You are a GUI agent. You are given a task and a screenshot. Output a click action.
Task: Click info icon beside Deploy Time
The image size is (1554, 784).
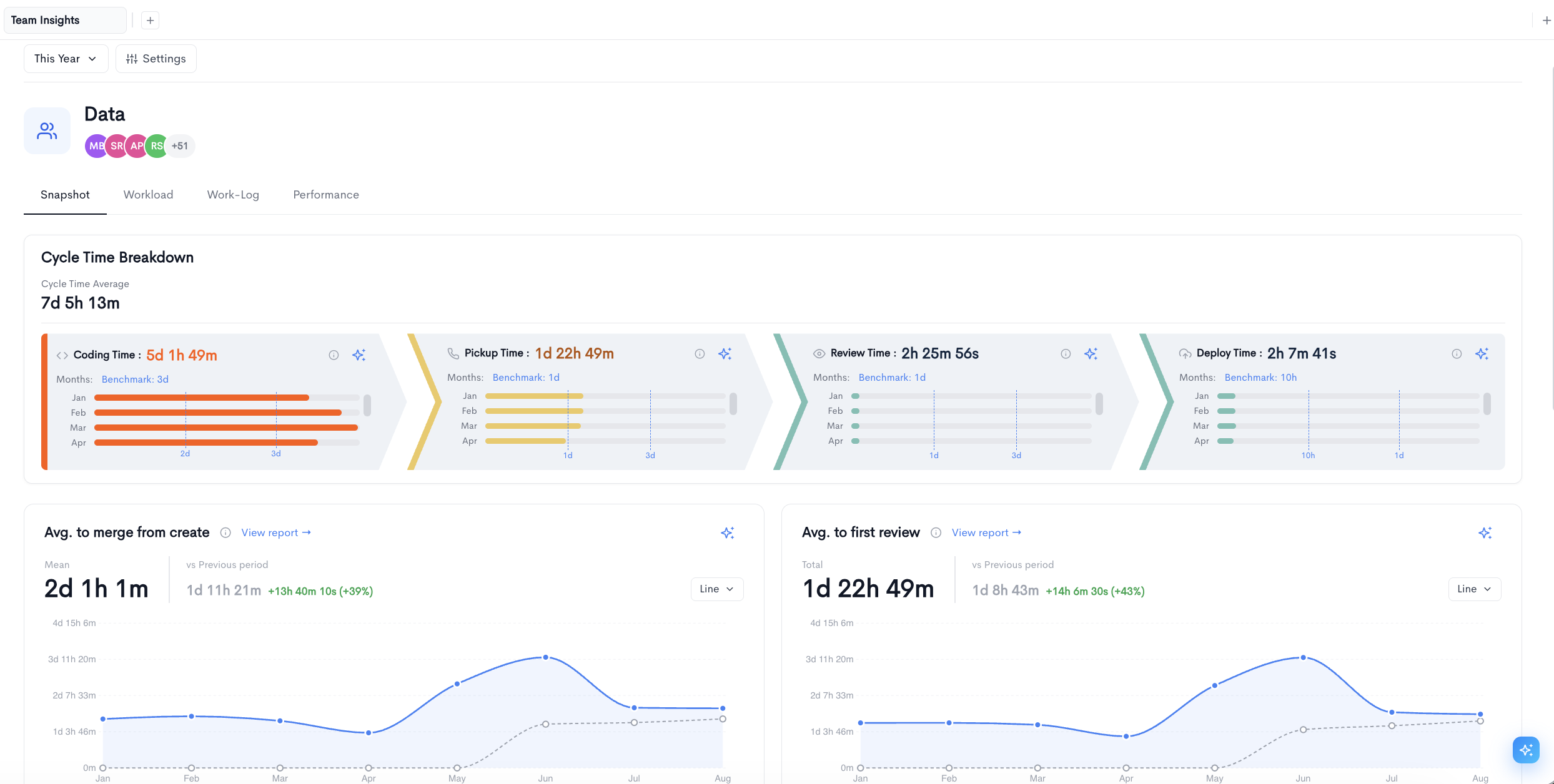click(1457, 354)
